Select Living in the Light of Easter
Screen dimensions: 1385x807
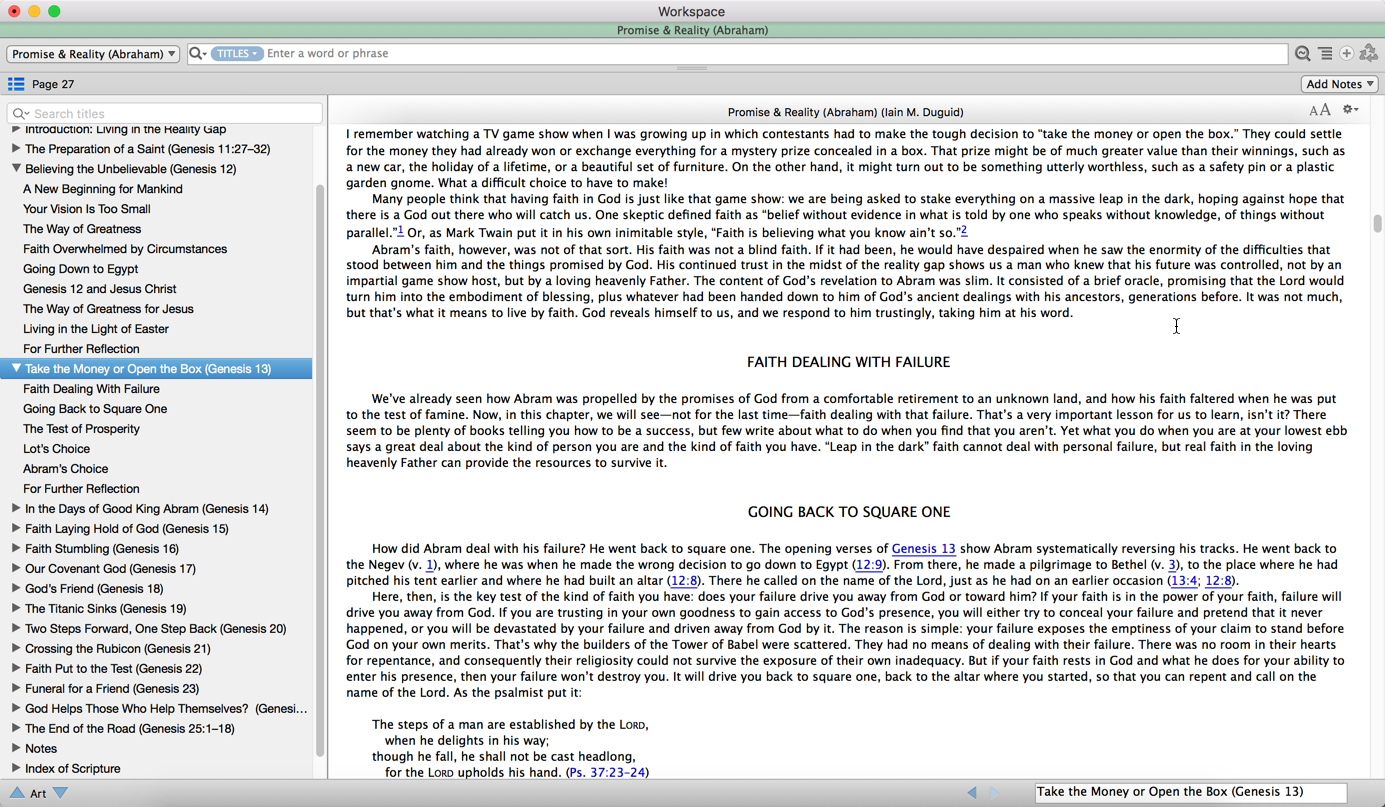[x=96, y=329]
